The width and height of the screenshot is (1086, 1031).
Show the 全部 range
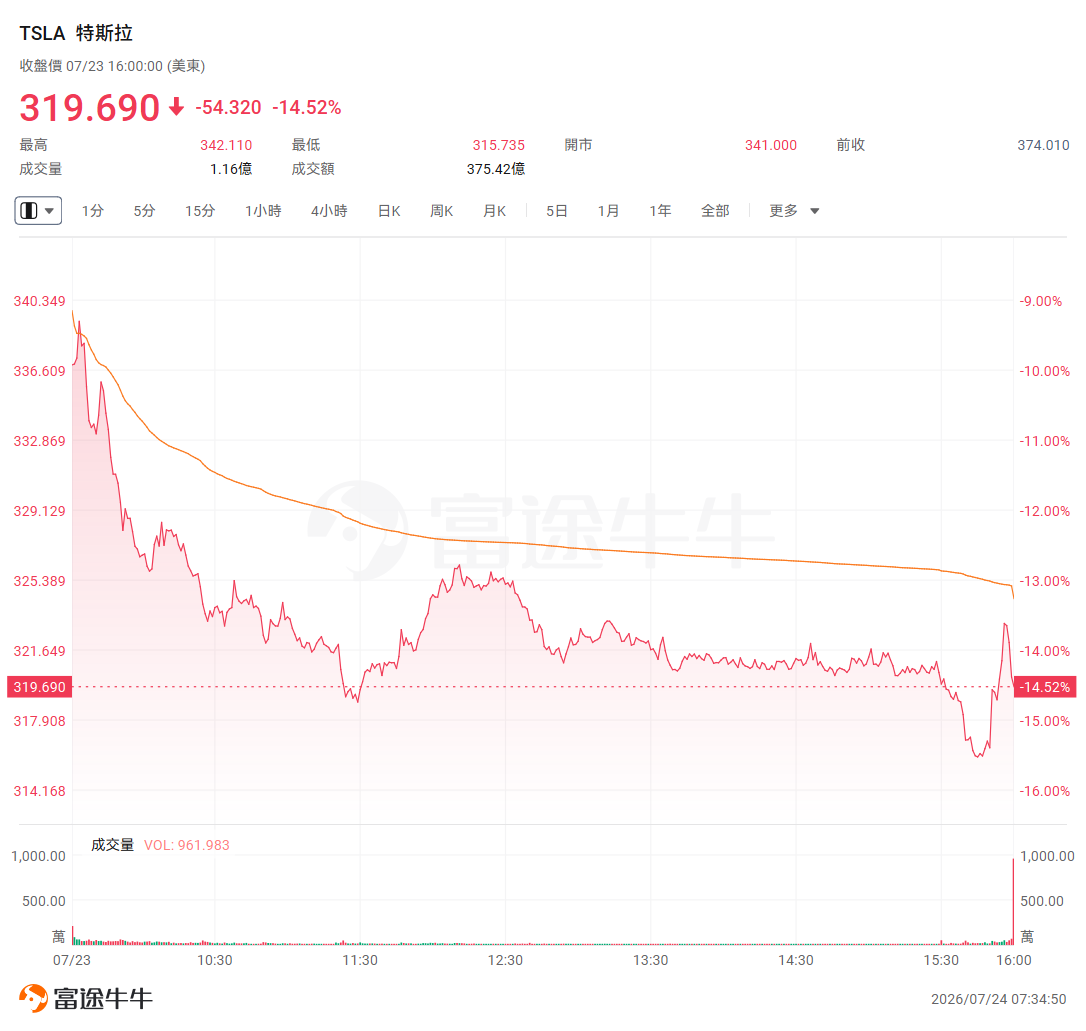click(x=715, y=210)
